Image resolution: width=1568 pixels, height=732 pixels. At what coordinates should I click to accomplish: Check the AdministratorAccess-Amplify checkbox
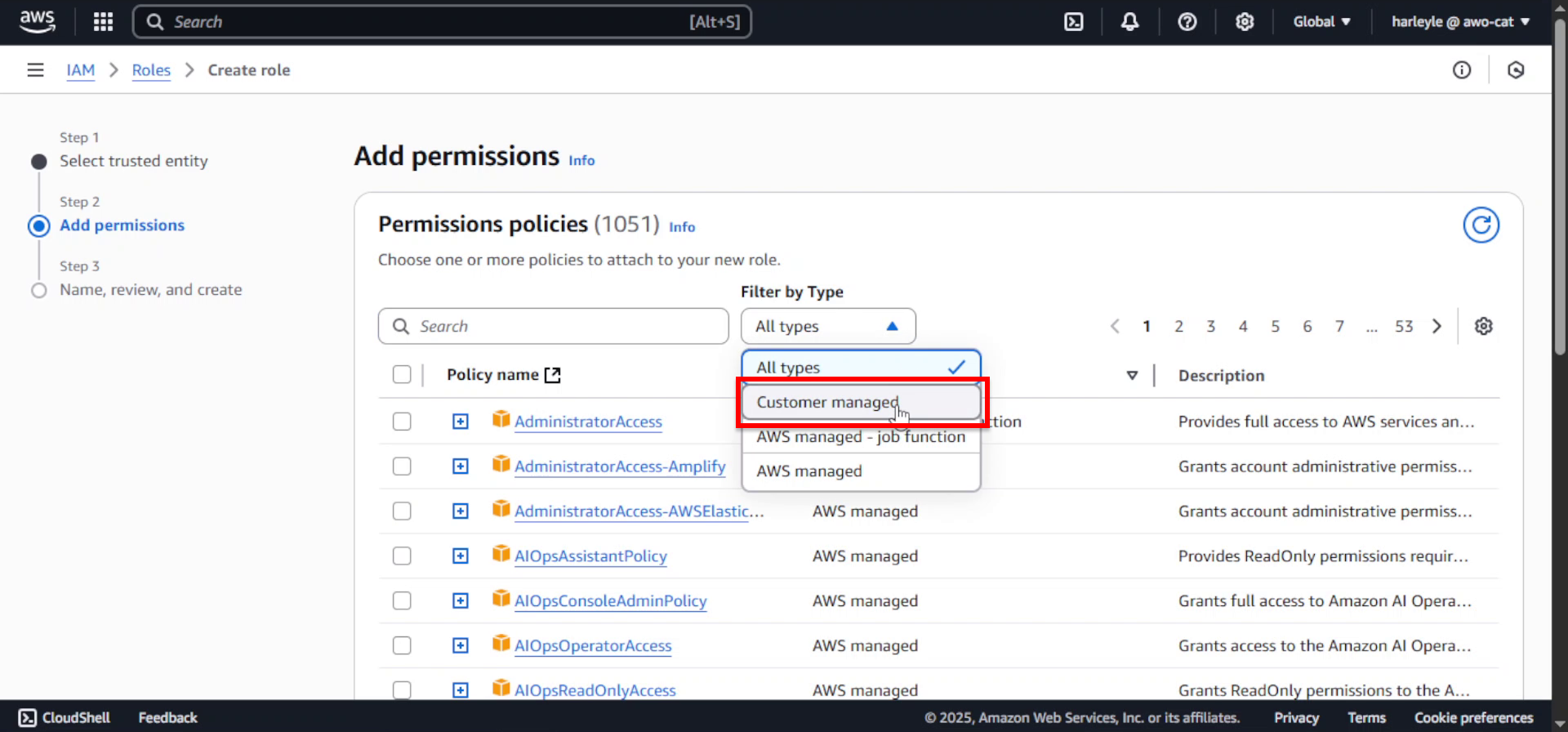(x=402, y=466)
